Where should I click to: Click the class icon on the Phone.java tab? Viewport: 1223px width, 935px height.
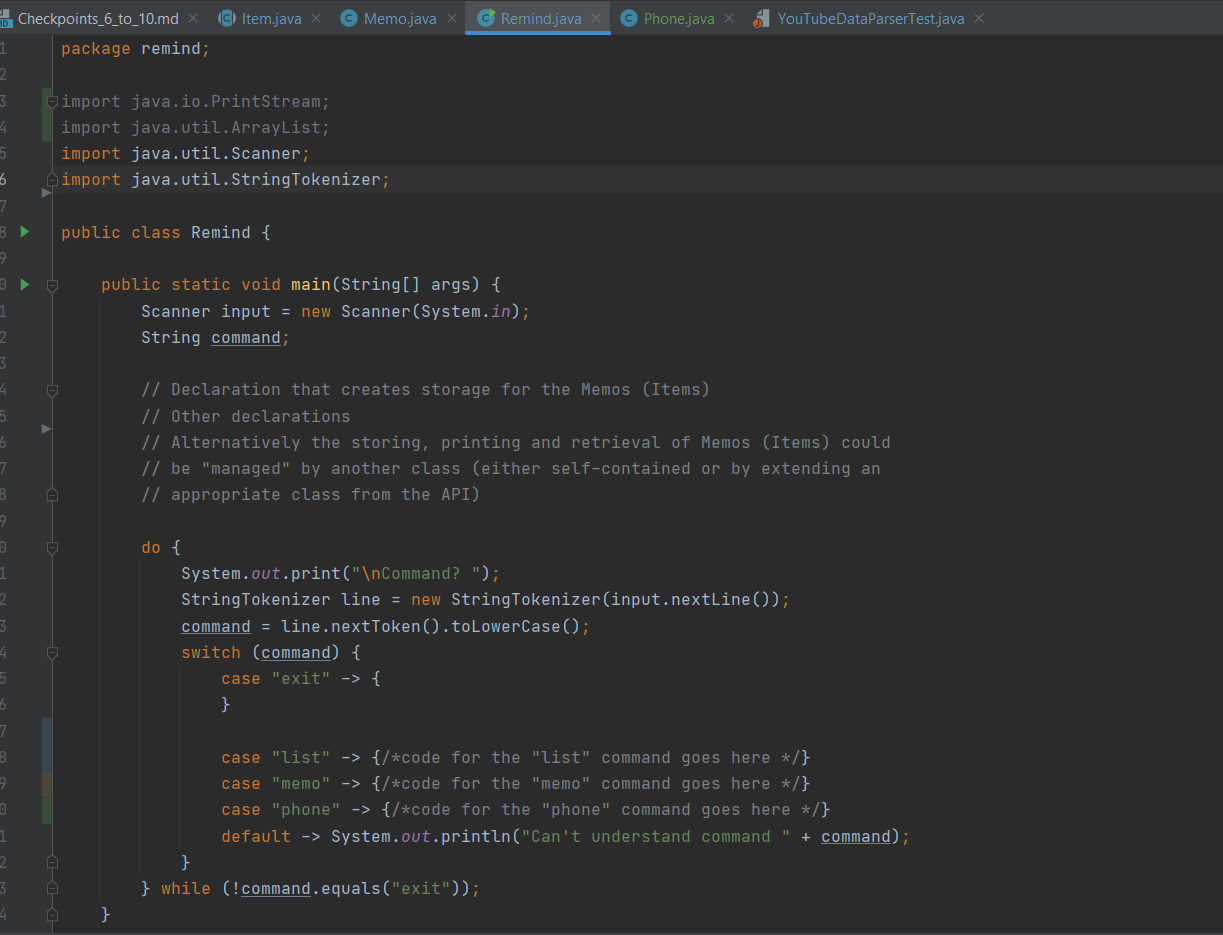point(628,17)
